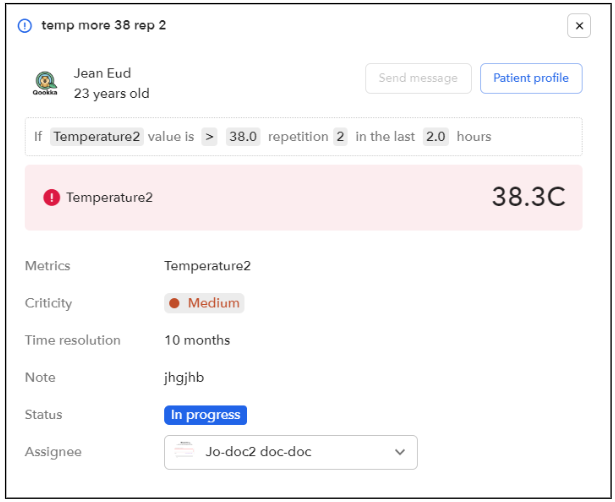Select the Temperature2 rule chip
The width and height of the screenshot is (615, 502).
(97, 136)
